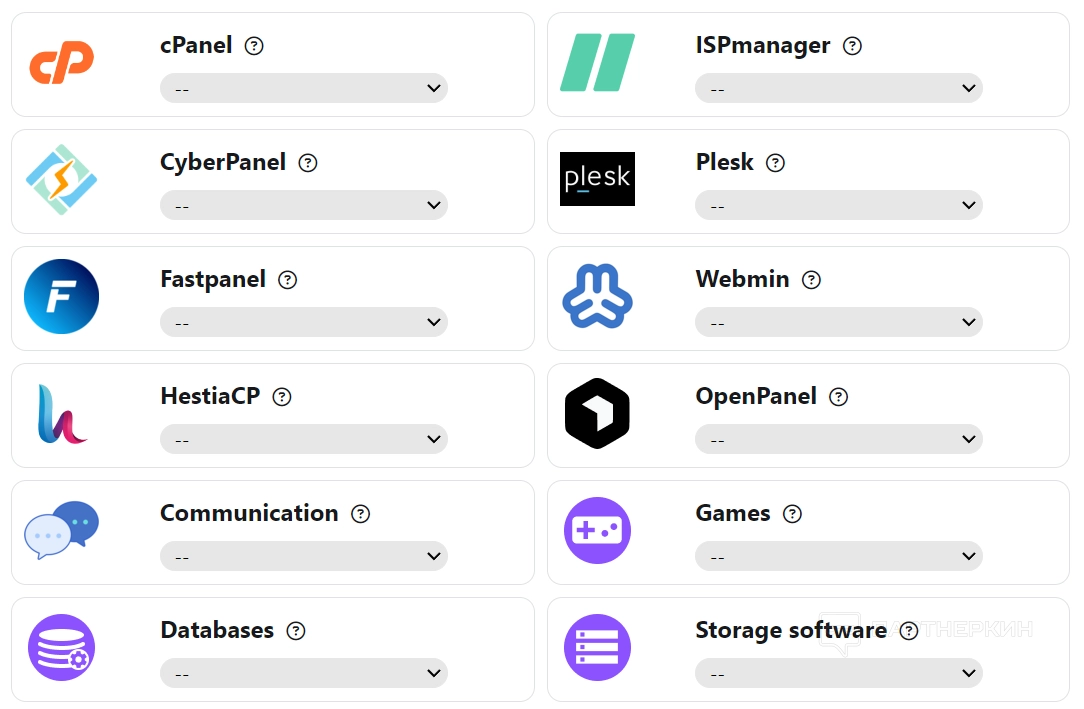The width and height of the screenshot is (1084, 709).
Task: Expand the Plesk selection dropdown
Action: (838, 205)
